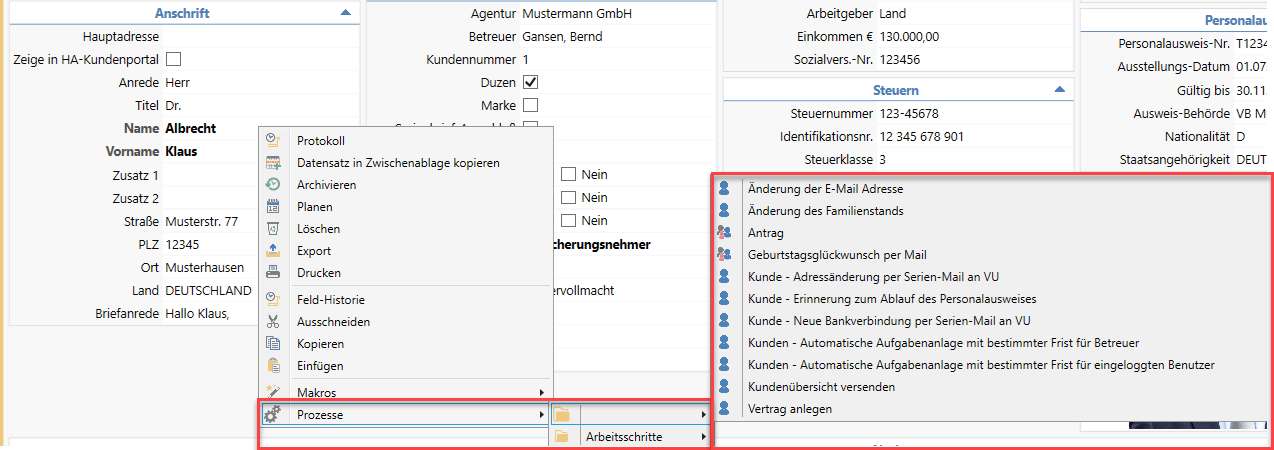The height and width of the screenshot is (450, 1274).
Task: Expand the Makros submenu arrow
Action: (542, 392)
